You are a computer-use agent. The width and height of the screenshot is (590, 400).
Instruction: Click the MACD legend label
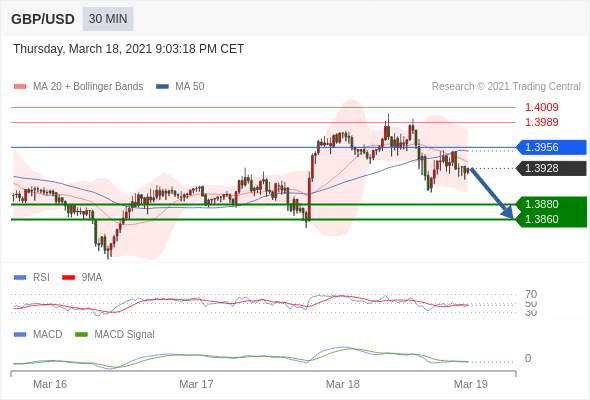coord(47,335)
